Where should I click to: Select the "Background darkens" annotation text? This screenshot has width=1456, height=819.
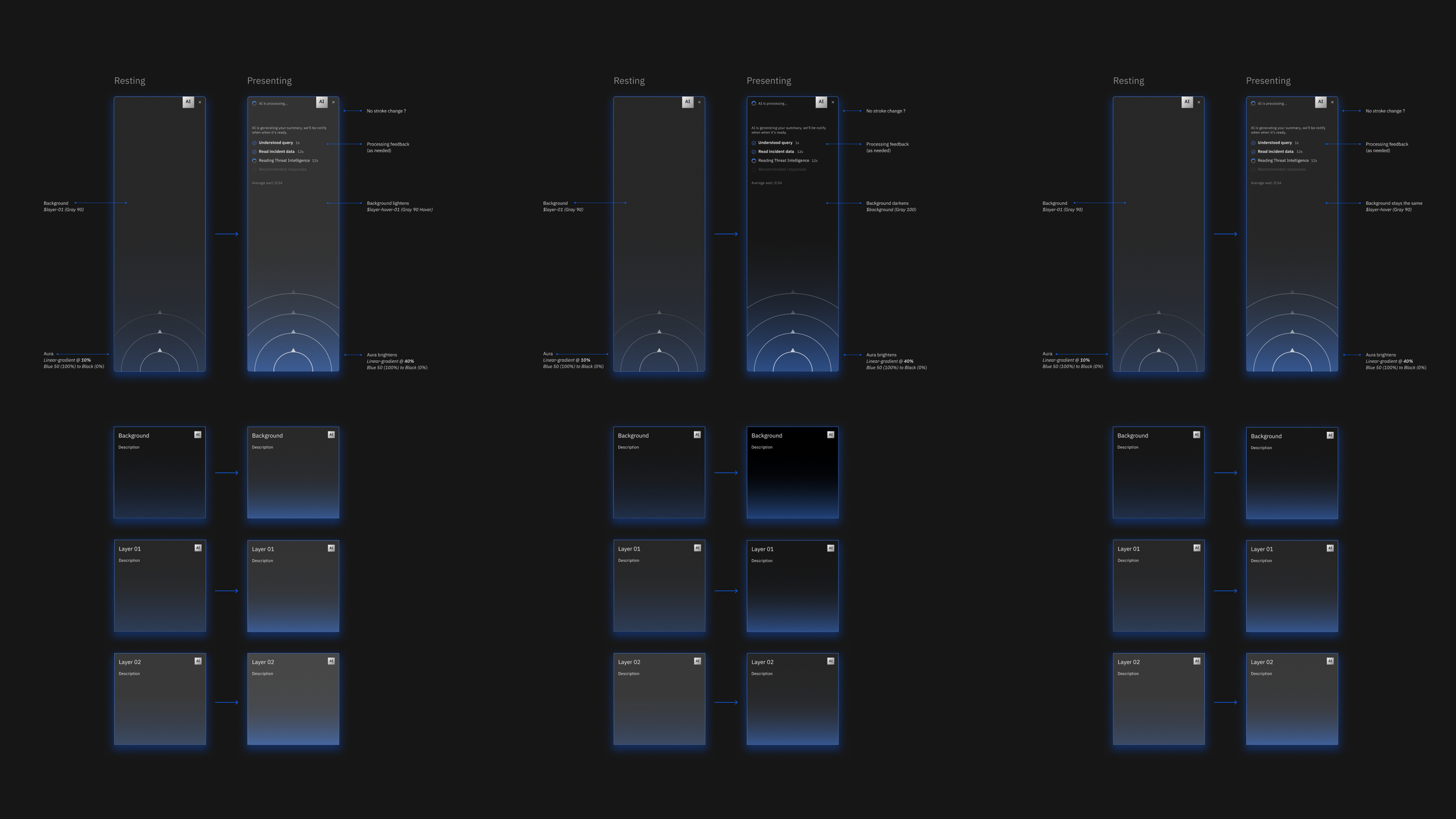[887, 203]
